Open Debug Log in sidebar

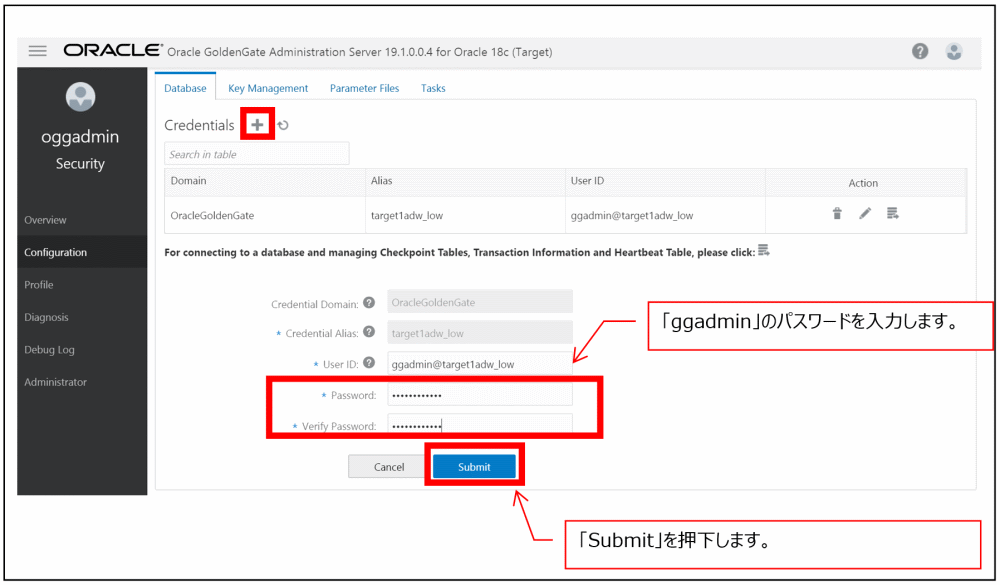82,350
